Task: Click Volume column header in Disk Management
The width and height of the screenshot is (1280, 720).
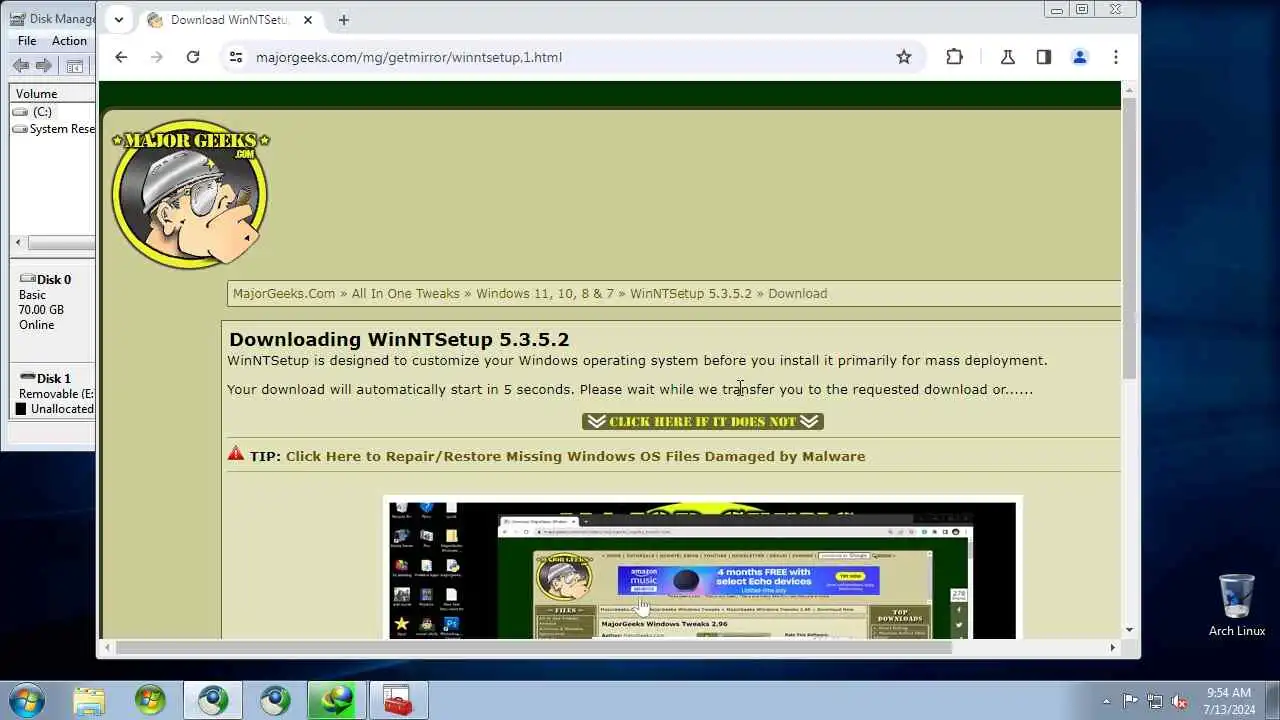Action: click(x=53, y=93)
